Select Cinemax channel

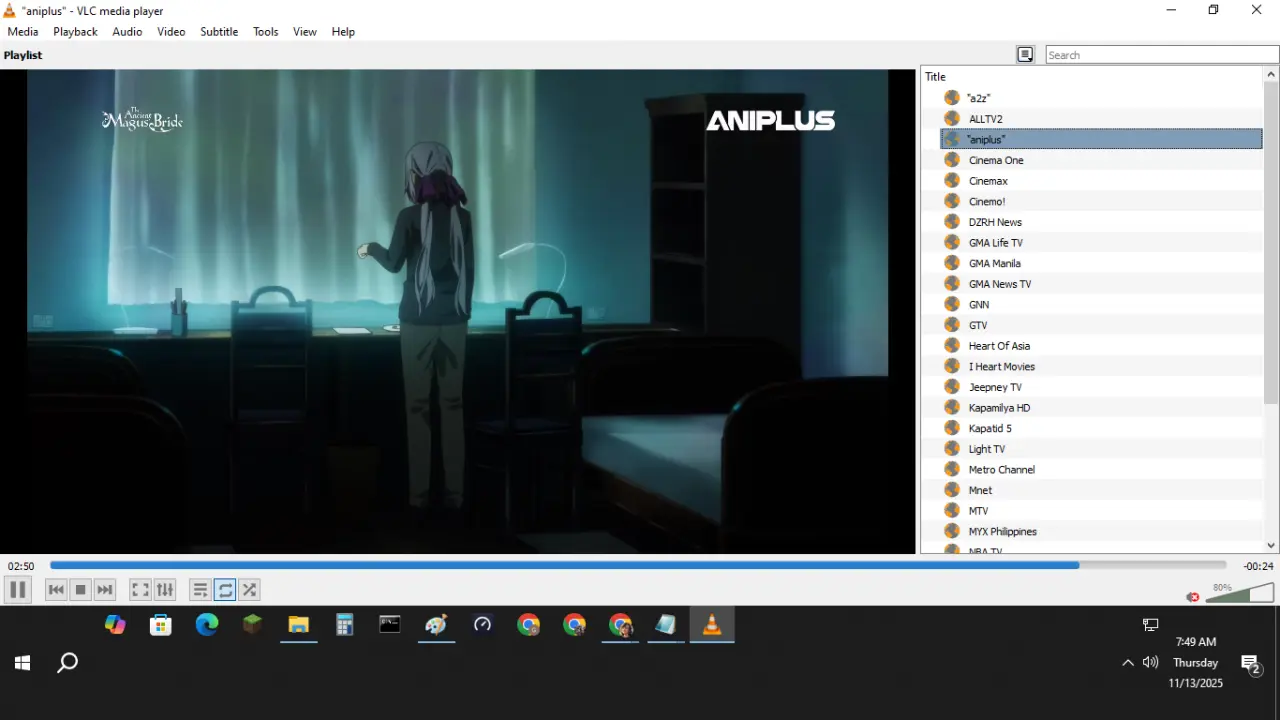[x=1101, y=181]
